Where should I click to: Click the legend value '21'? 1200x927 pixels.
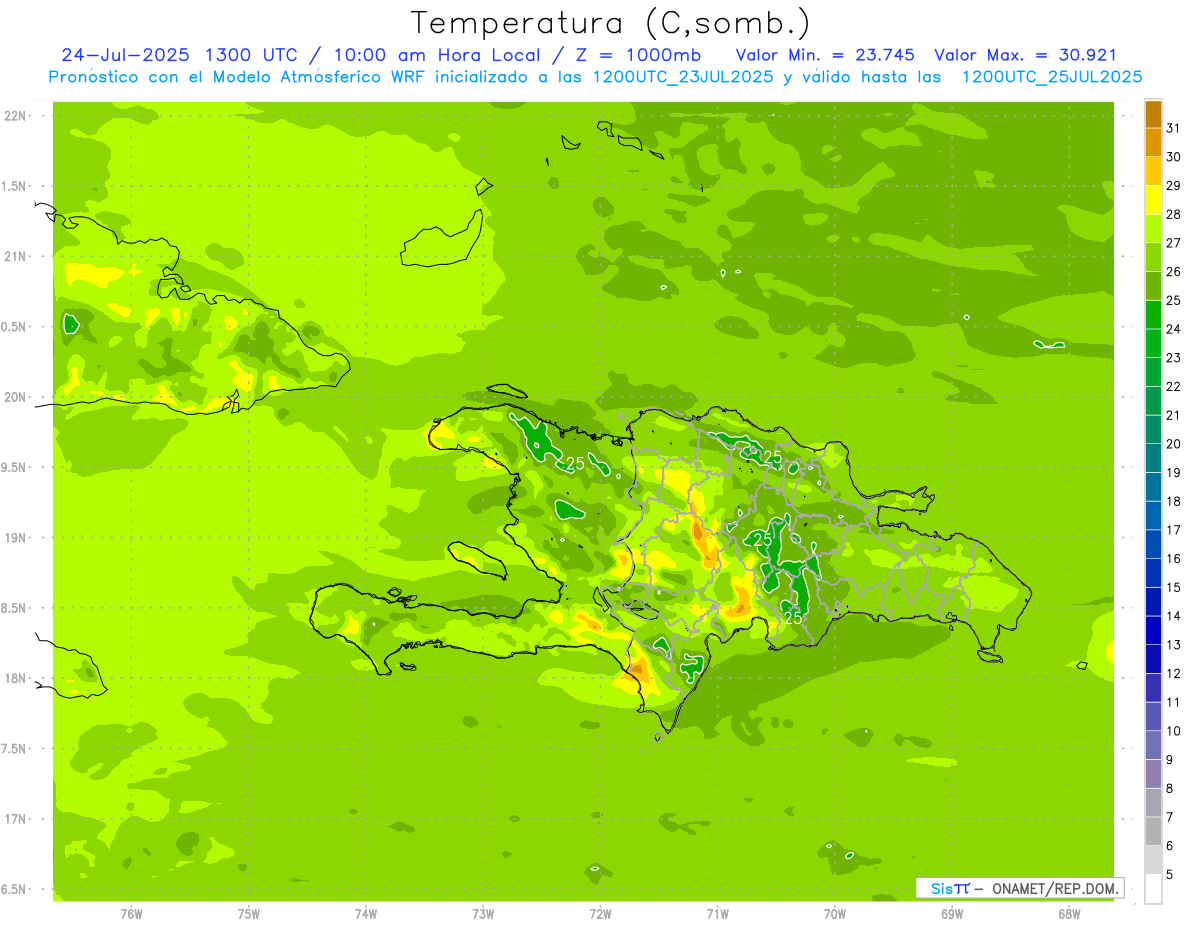pyautogui.click(x=1174, y=415)
